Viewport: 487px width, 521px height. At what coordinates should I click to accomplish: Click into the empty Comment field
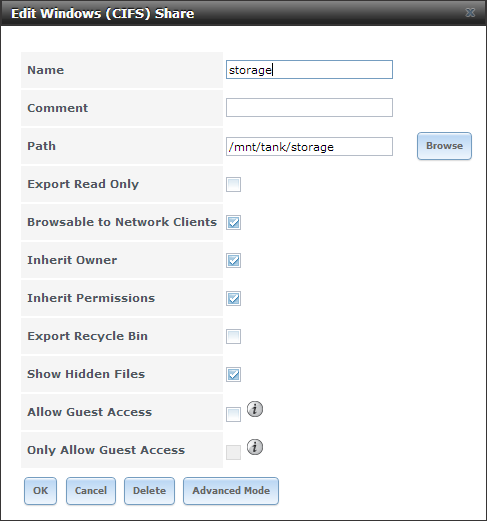pyautogui.click(x=309, y=108)
